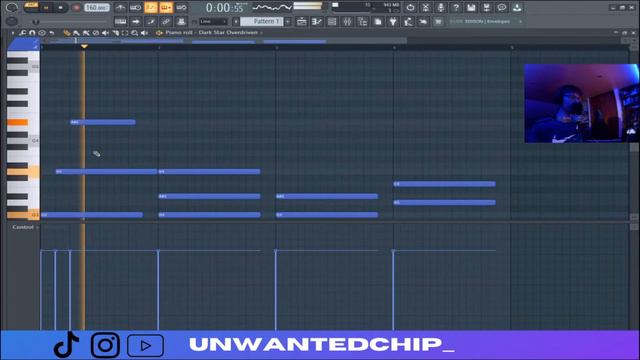
Task: Disable the recording countdown
Action: tap(151, 7)
